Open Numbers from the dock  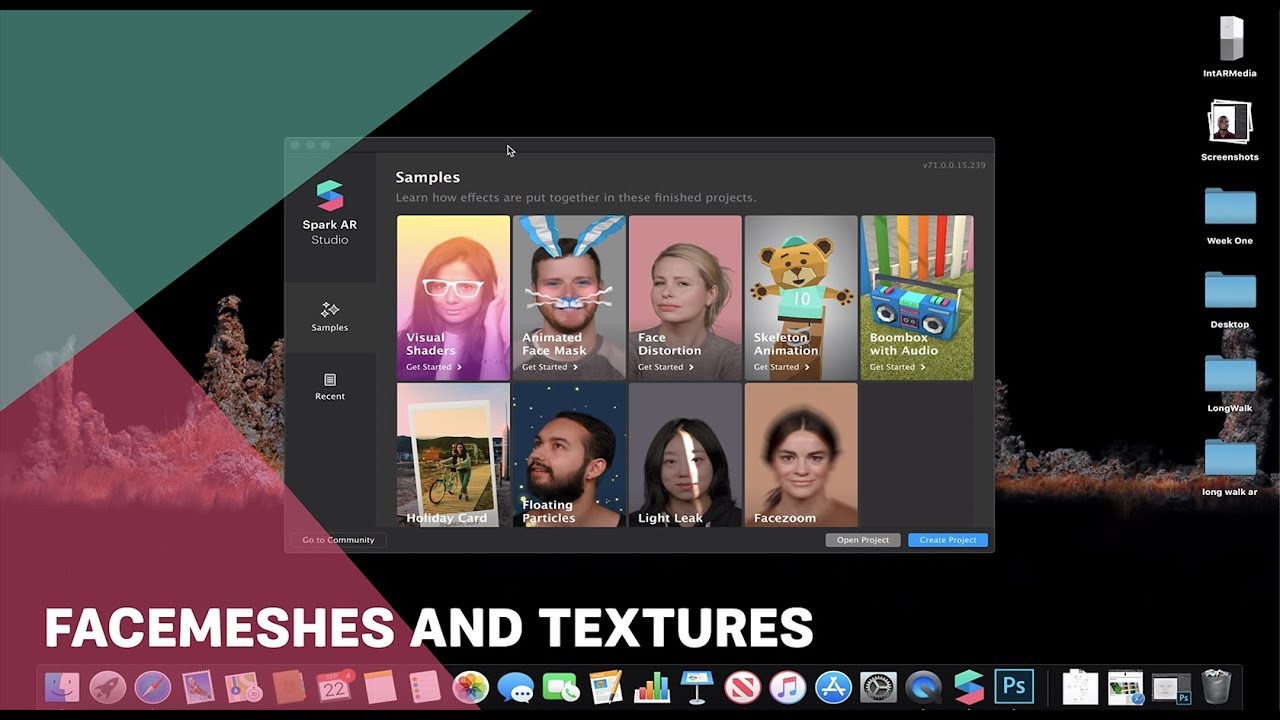pos(651,687)
